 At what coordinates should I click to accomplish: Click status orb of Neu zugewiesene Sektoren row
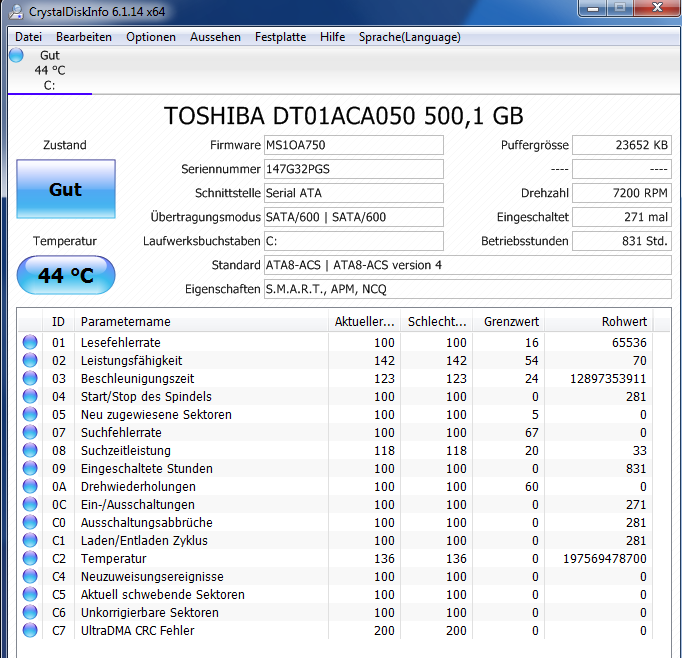[30, 414]
